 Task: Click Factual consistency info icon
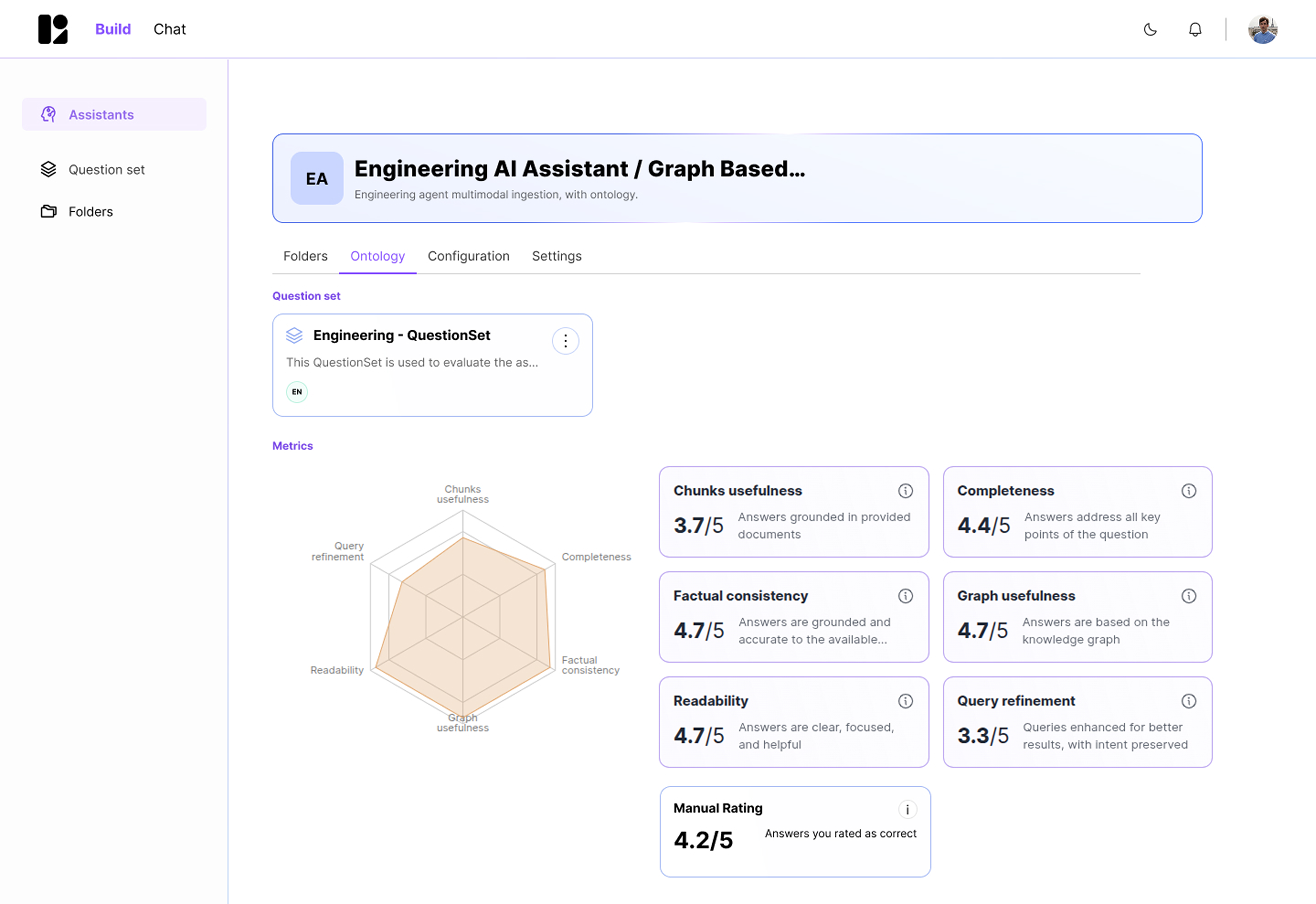click(905, 596)
